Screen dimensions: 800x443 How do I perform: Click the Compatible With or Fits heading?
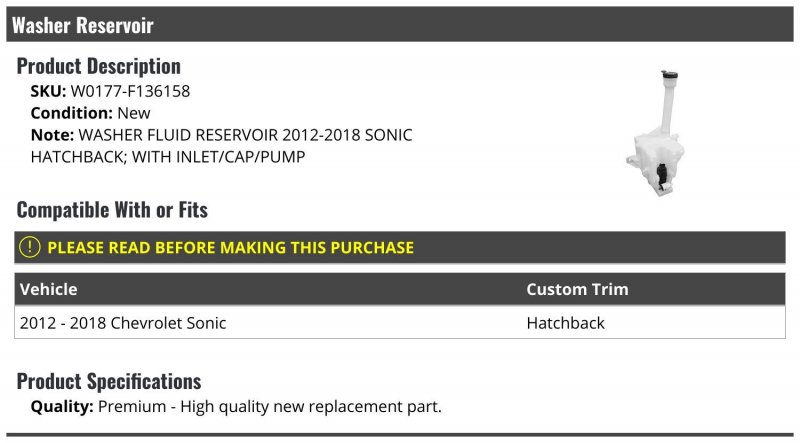(x=112, y=210)
